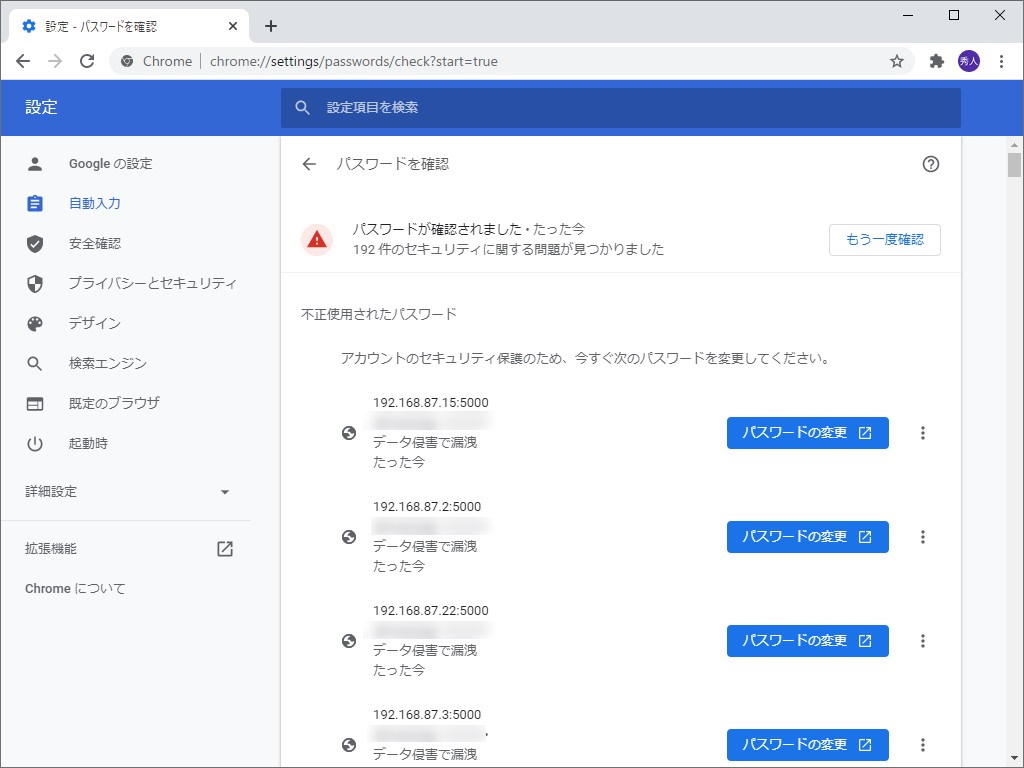Open Chrome's three-dot menu
Viewport: 1024px width, 768px height.
tap(1003, 61)
